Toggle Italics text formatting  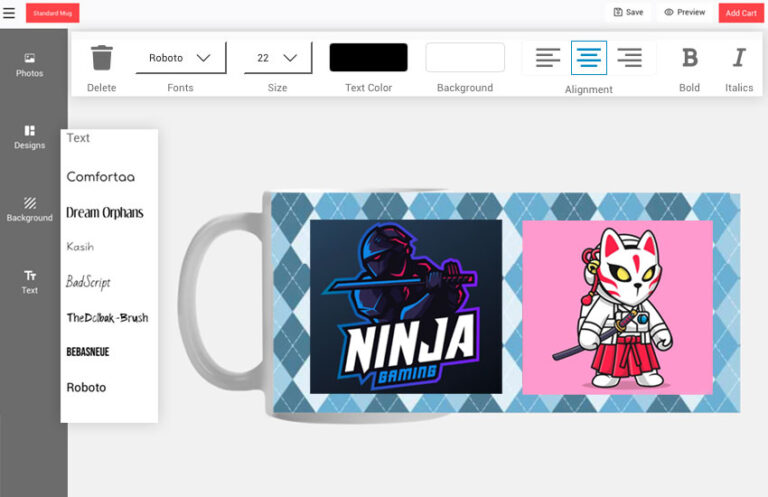(x=739, y=58)
